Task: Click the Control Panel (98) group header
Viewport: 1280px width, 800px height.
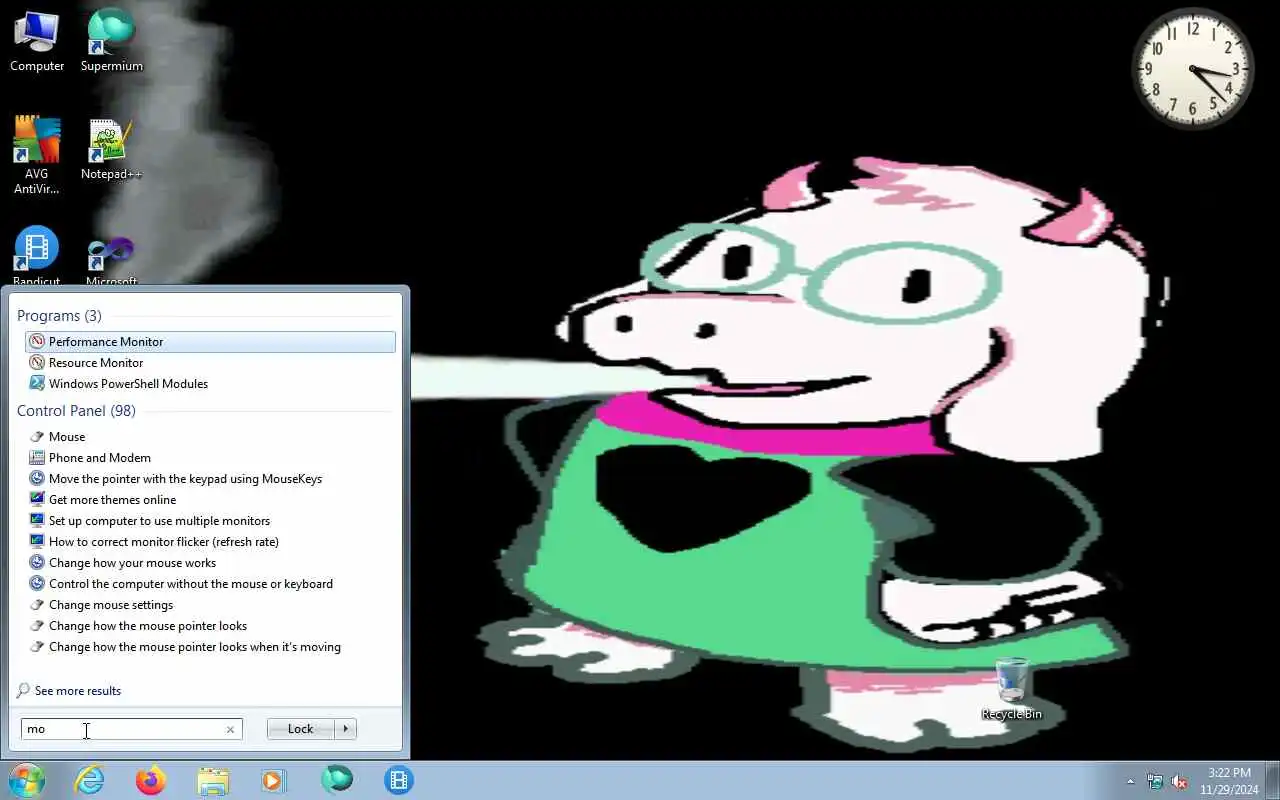Action: (x=76, y=411)
